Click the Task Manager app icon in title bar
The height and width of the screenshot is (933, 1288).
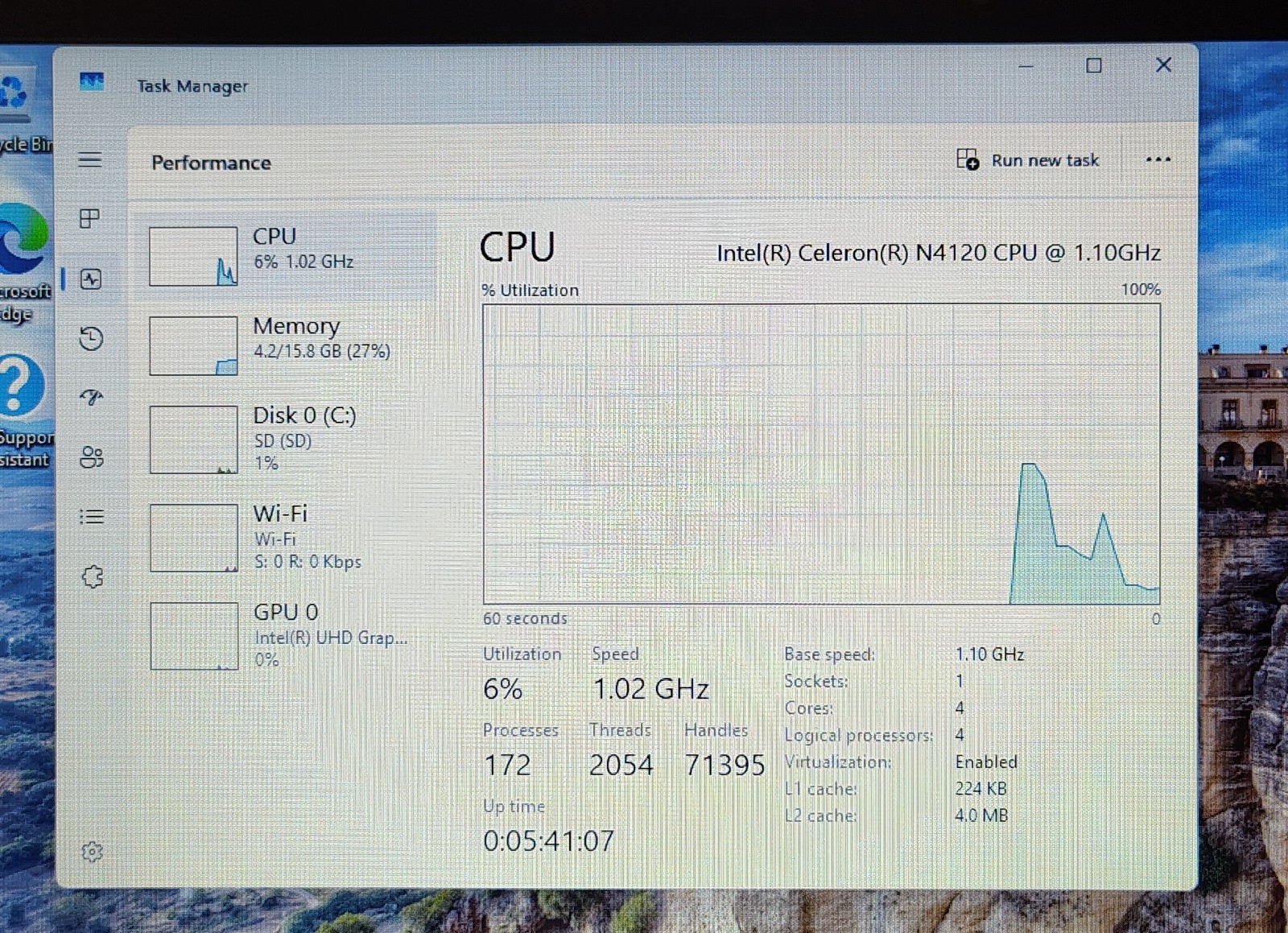tap(92, 81)
